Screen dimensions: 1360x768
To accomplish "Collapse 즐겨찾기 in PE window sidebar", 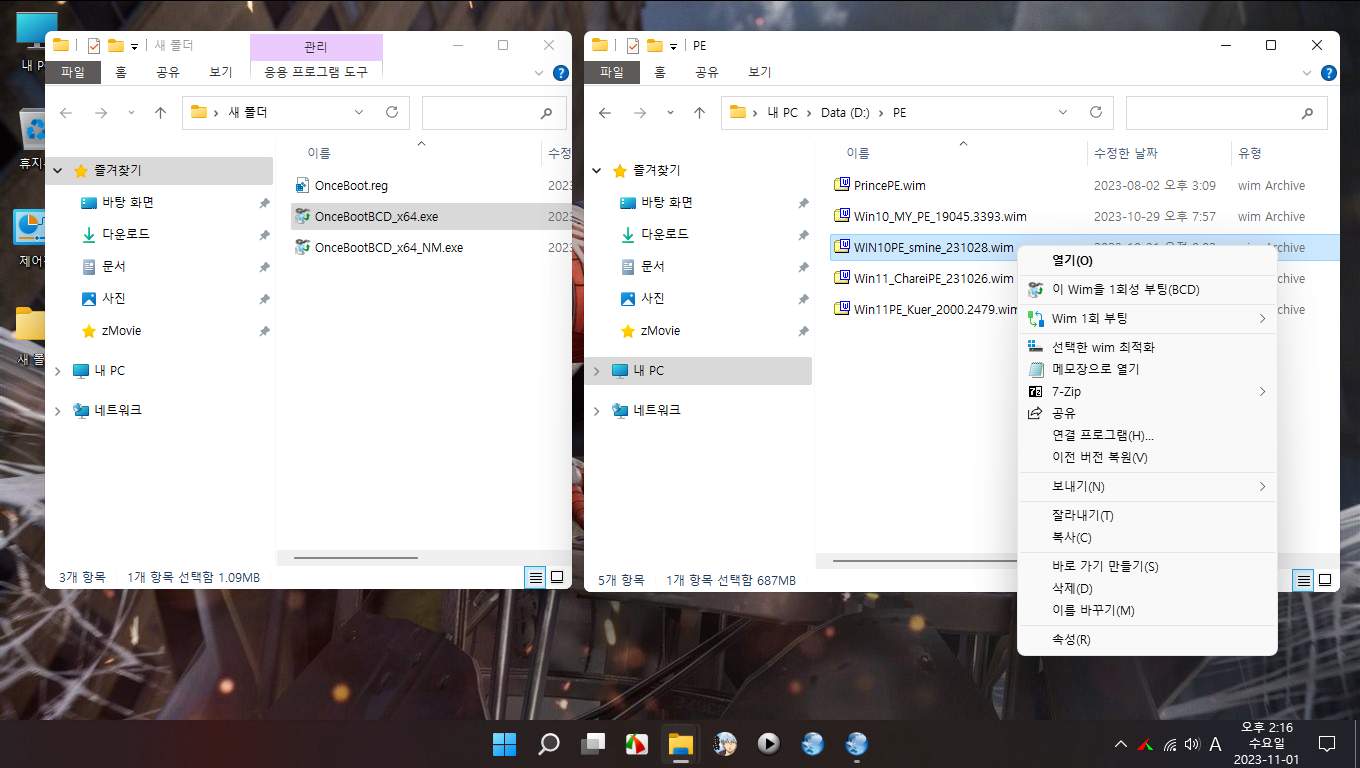I will pyautogui.click(x=597, y=171).
